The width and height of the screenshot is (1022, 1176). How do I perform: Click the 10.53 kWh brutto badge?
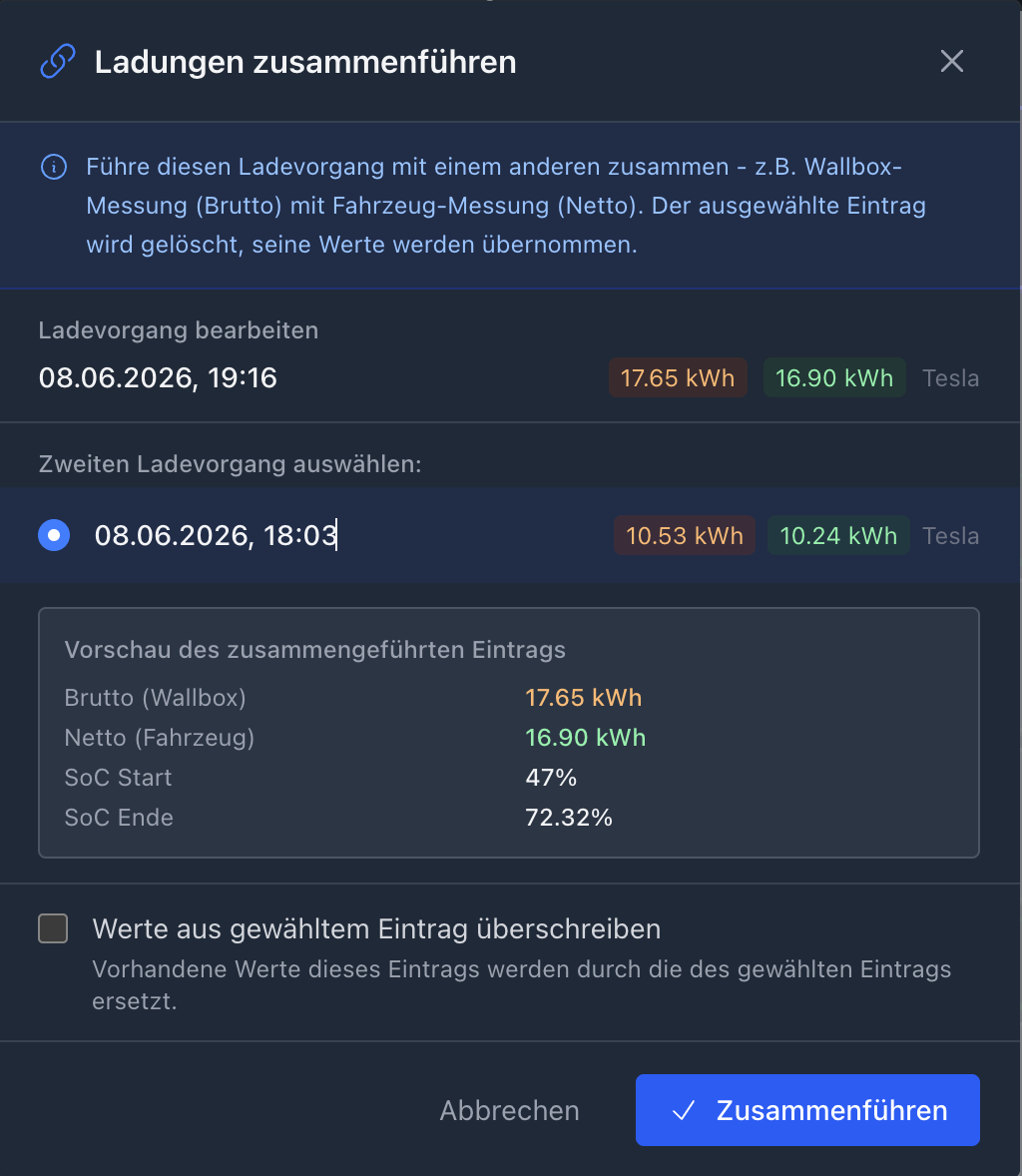[x=685, y=535]
